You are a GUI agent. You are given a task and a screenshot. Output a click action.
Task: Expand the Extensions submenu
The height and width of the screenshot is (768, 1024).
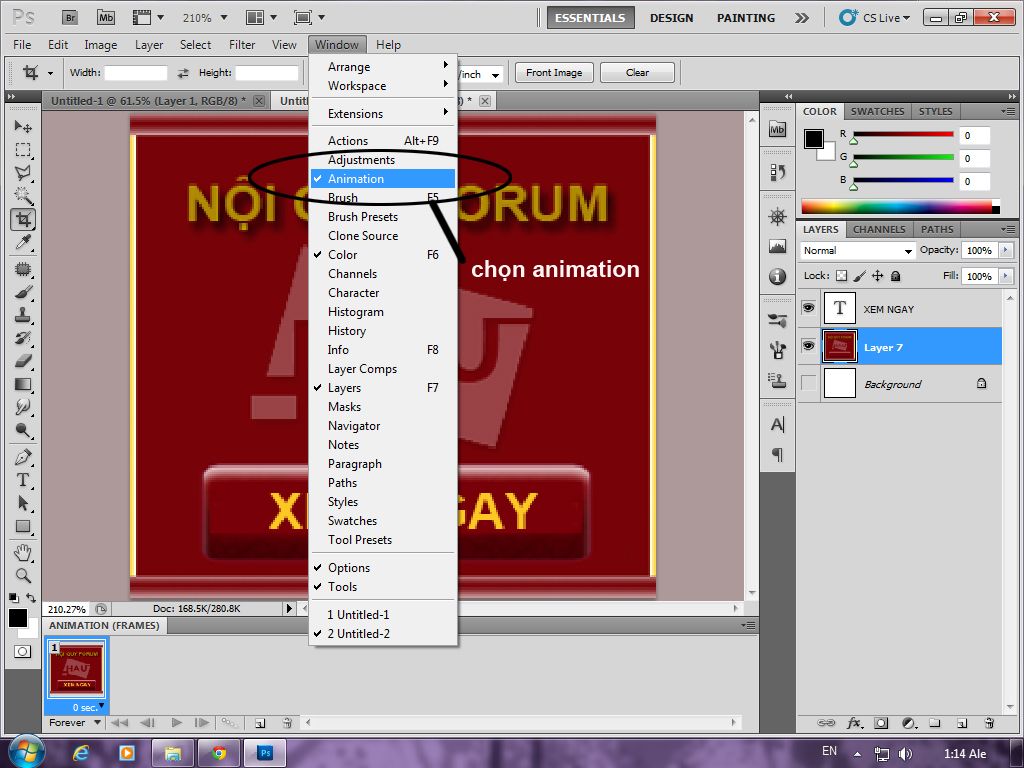tap(383, 114)
